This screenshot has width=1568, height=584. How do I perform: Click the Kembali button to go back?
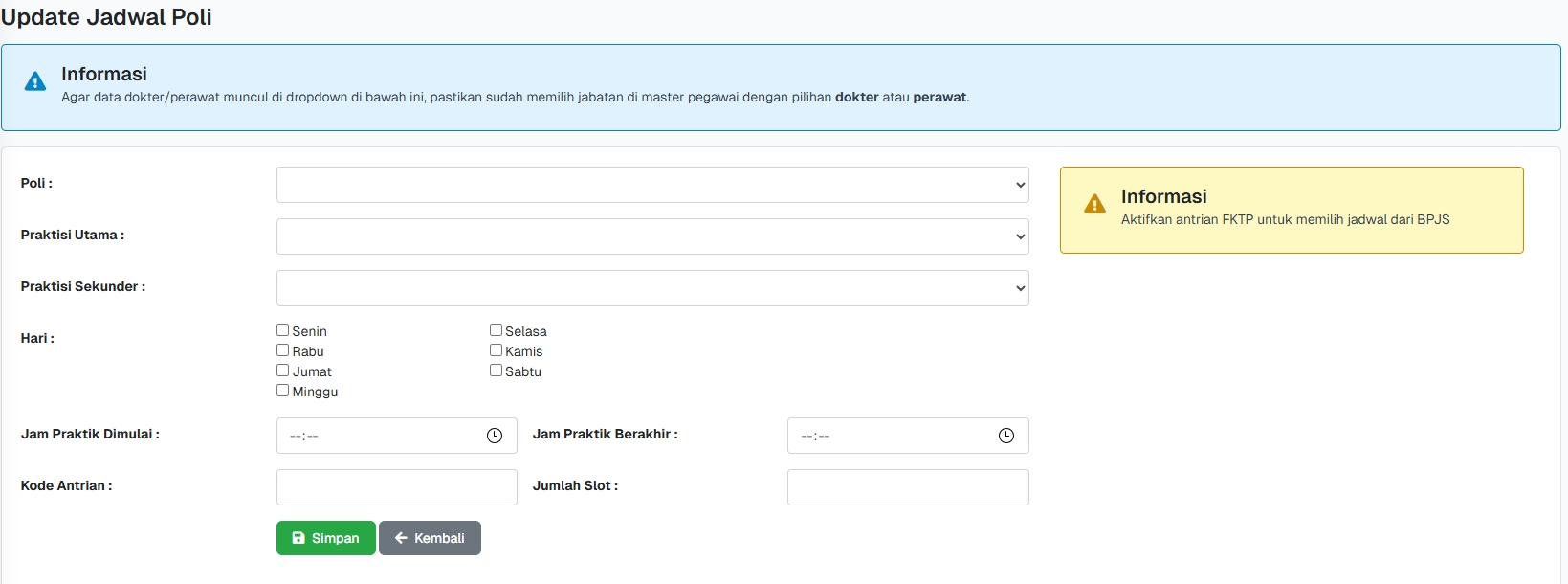pyautogui.click(x=430, y=538)
